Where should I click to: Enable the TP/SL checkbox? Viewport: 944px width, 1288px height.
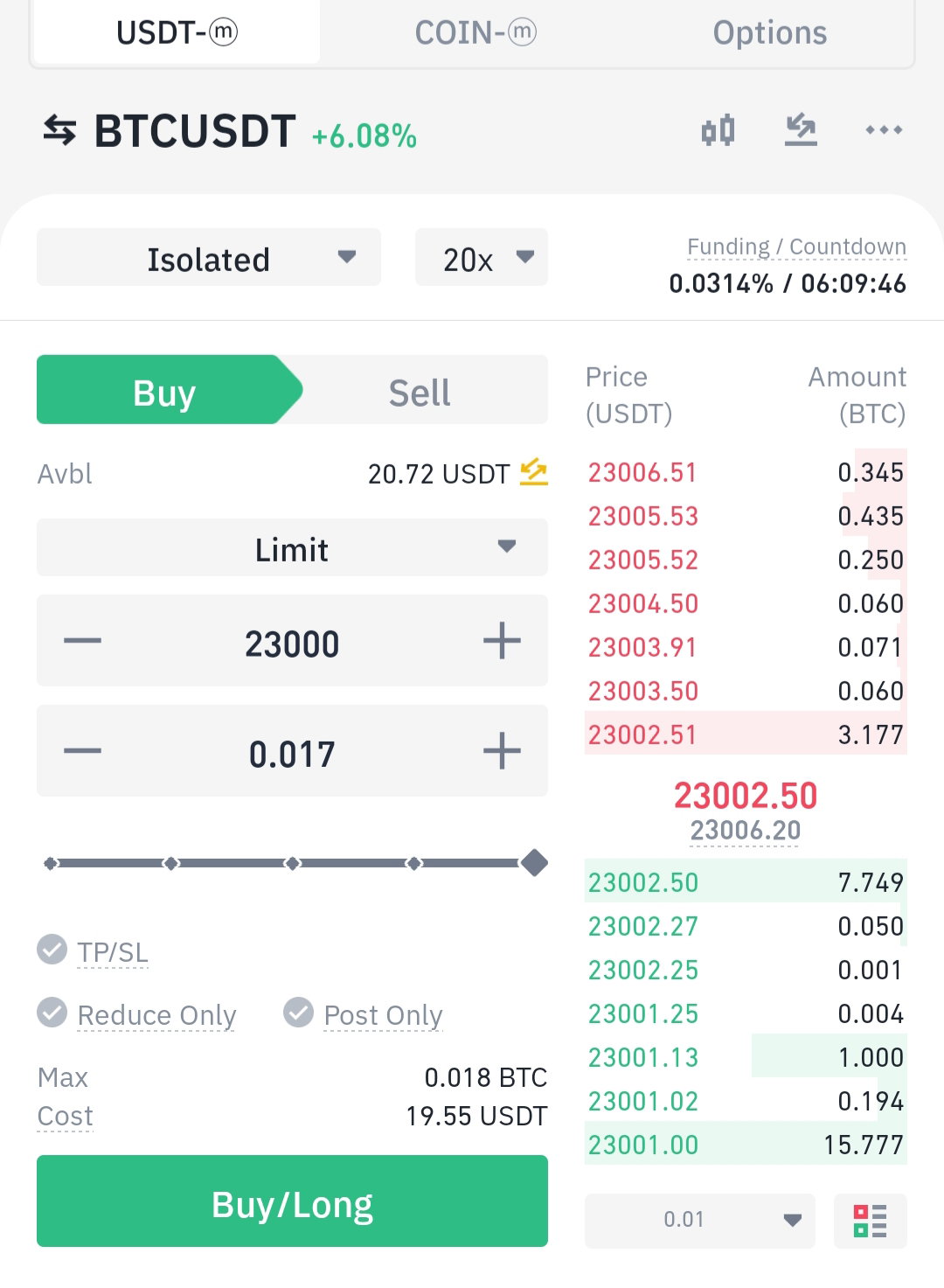pos(52,949)
